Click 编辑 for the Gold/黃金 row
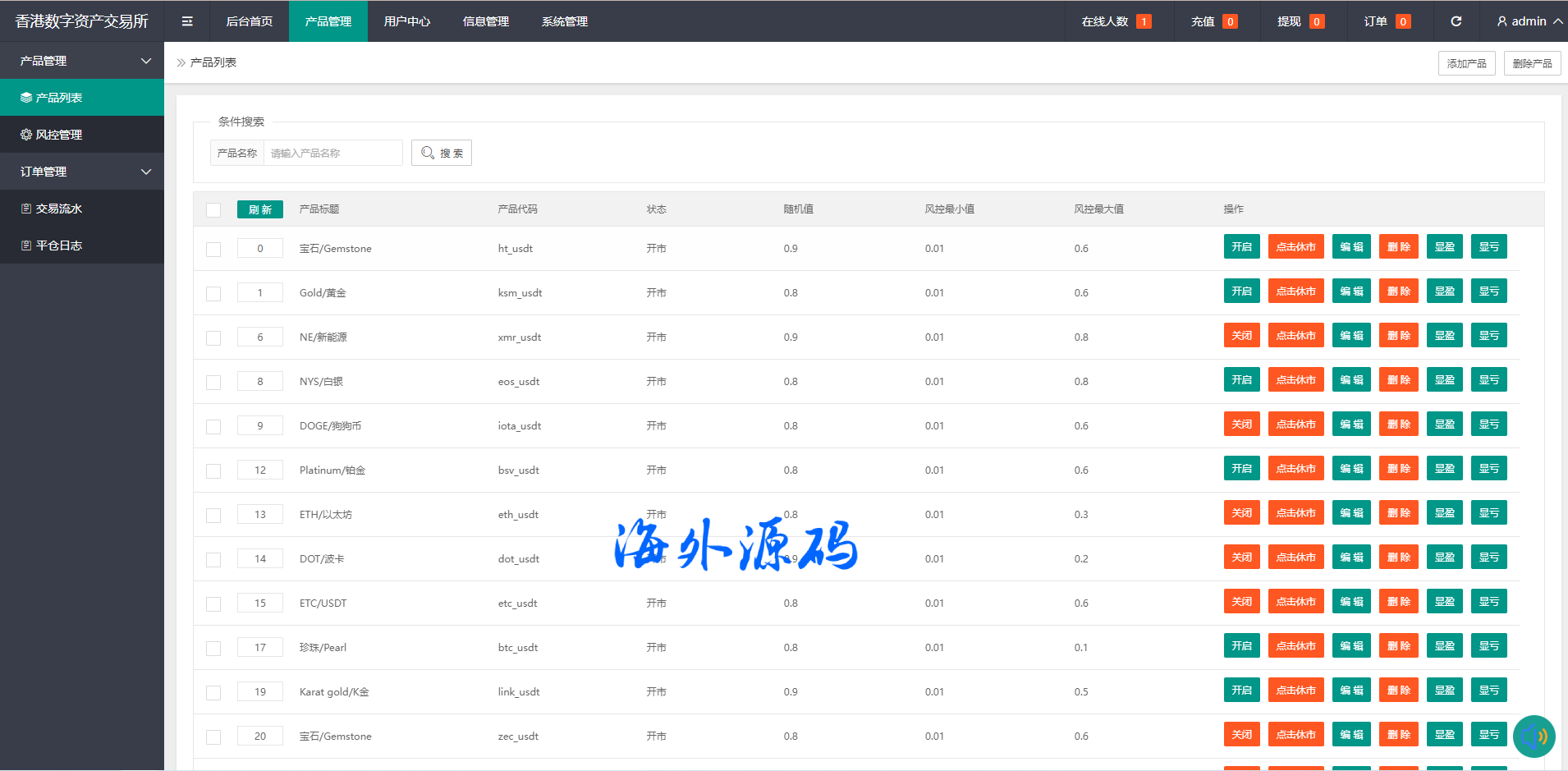 (x=1351, y=291)
